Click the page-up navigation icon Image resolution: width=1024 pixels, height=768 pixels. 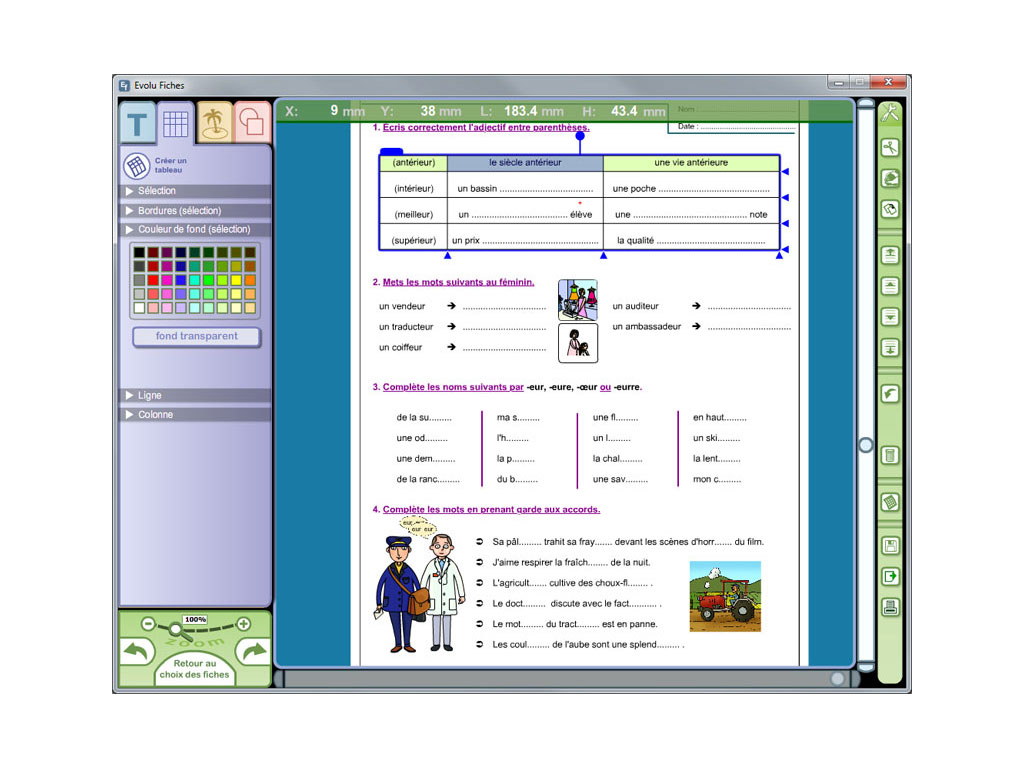(890, 286)
